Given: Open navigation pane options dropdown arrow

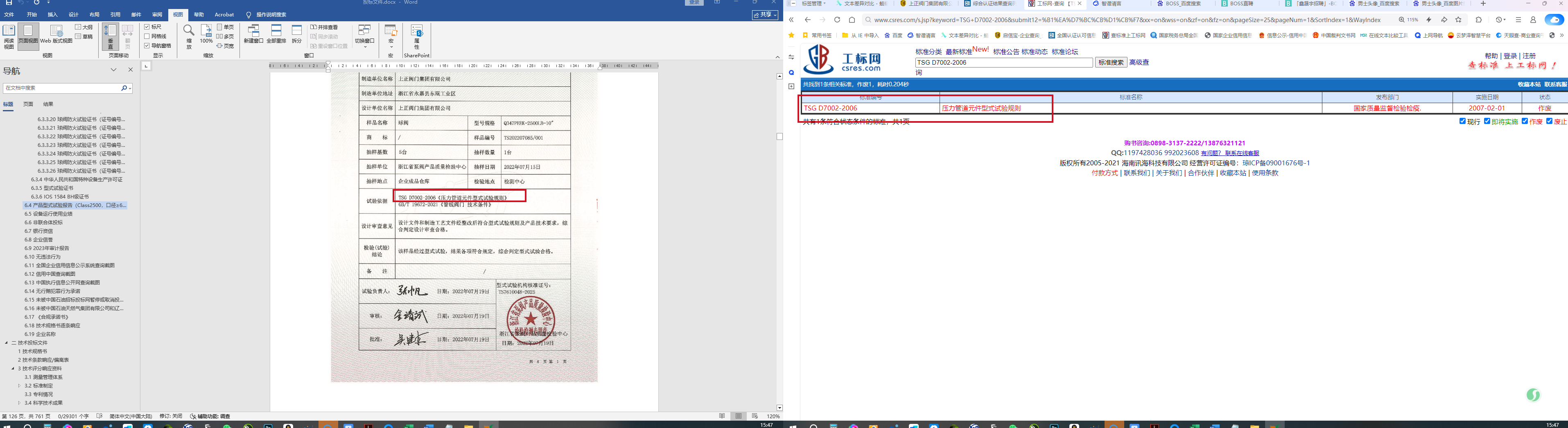Looking at the screenshot, I should point(113,70).
